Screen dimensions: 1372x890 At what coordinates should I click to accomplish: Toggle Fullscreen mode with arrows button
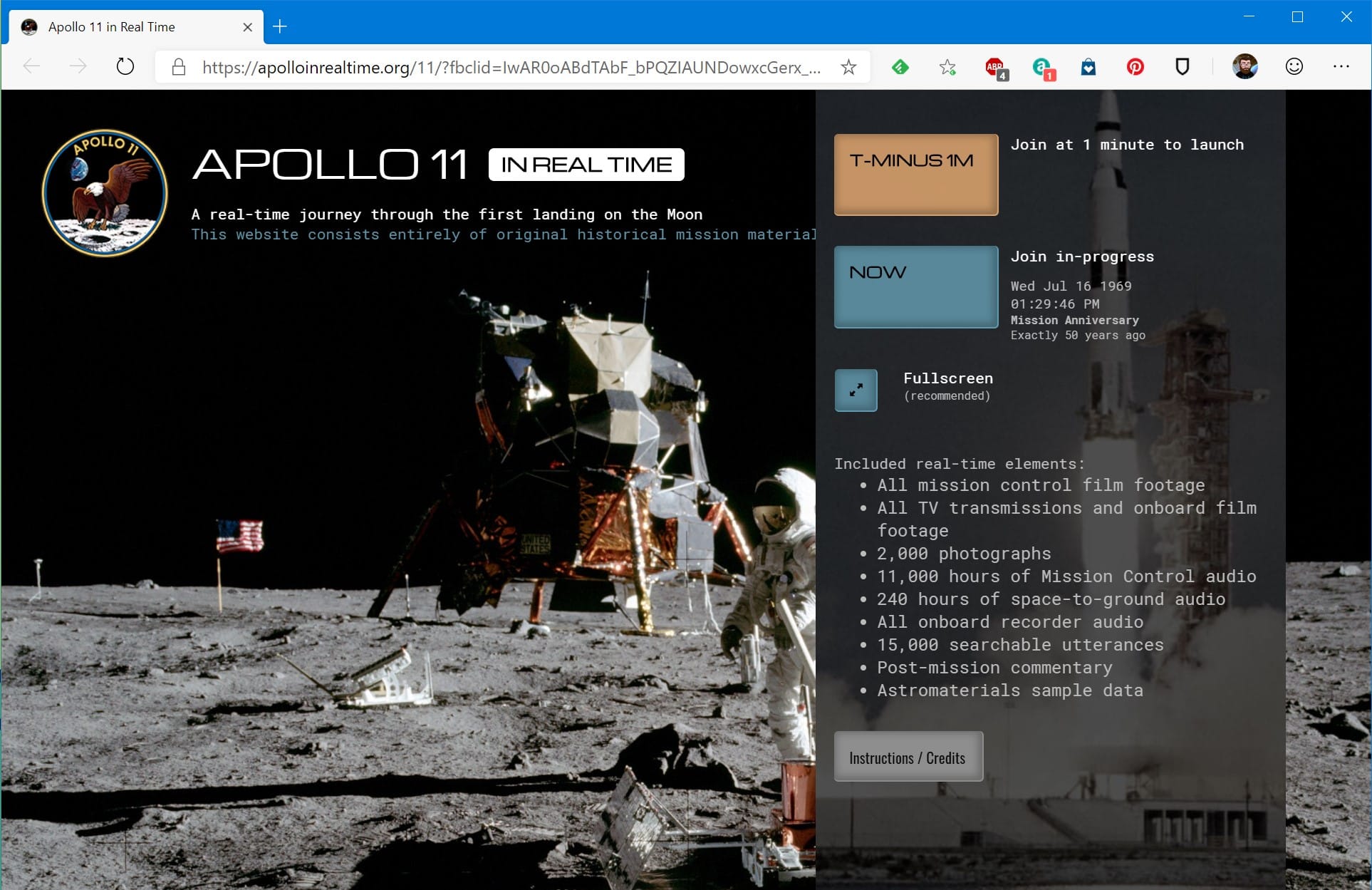[x=856, y=390]
